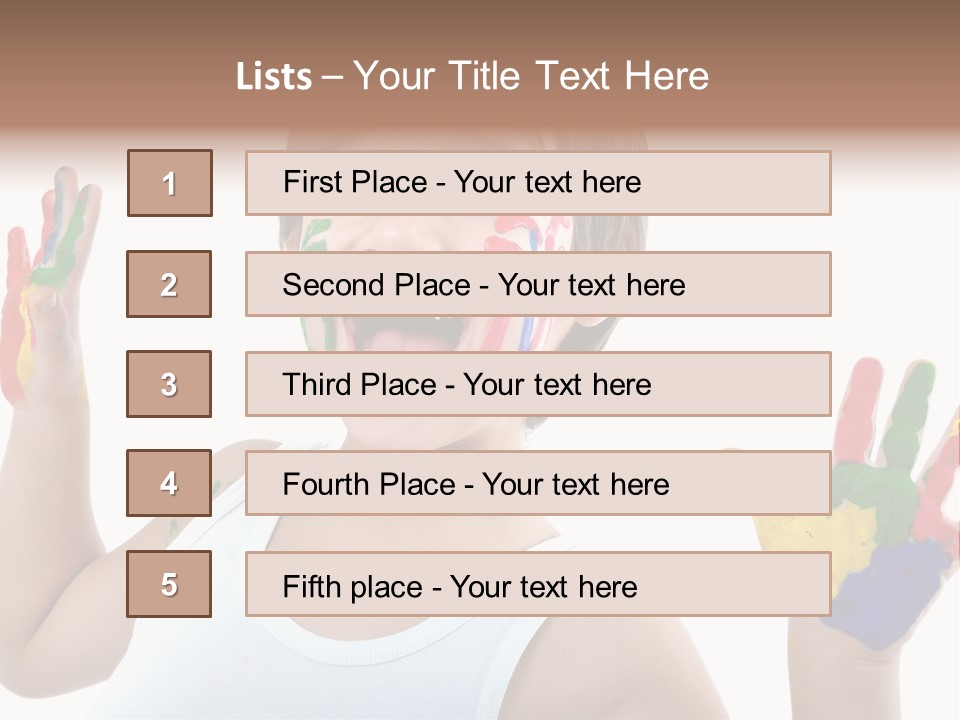The height and width of the screenshot is (720, 960).
Task: Click the number 5 box
Action: coord(169,583)
